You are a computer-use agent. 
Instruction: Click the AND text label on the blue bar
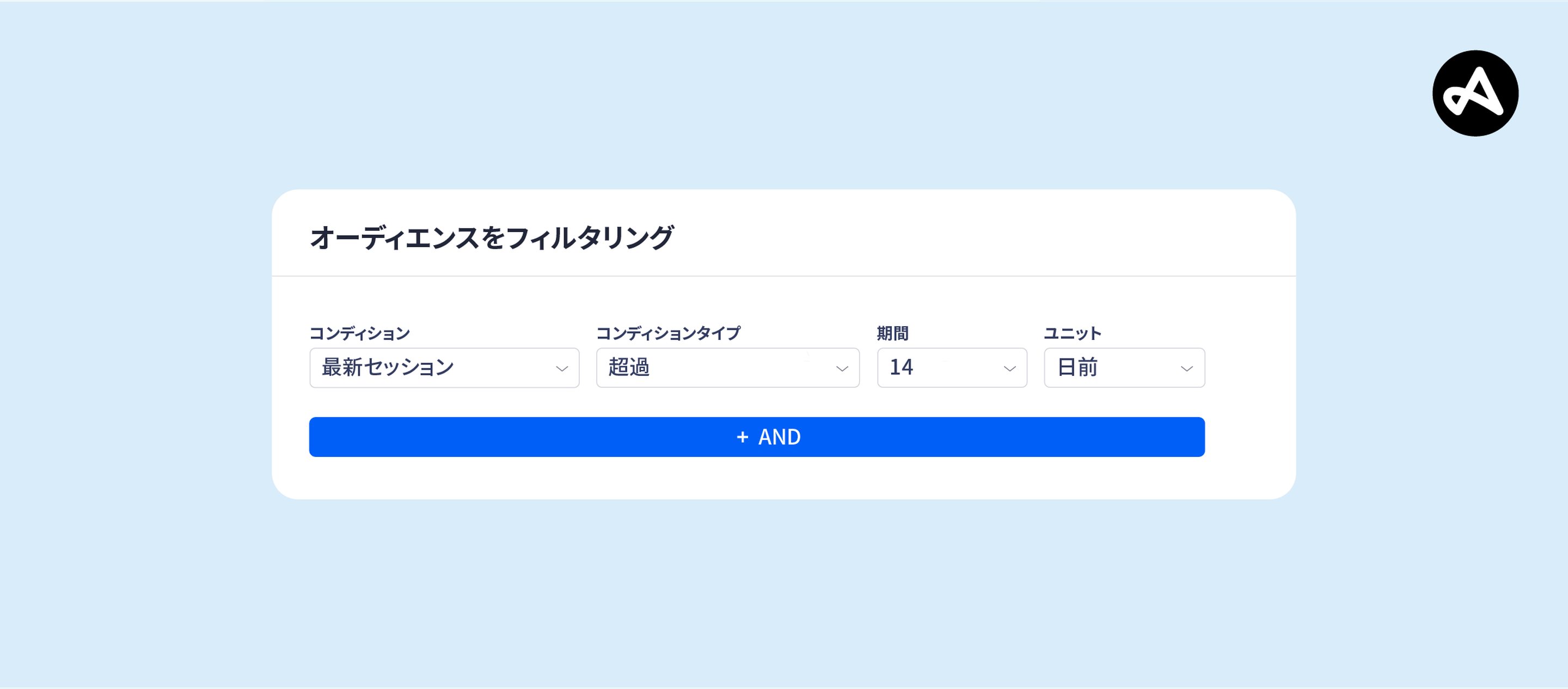click(779, 437)
